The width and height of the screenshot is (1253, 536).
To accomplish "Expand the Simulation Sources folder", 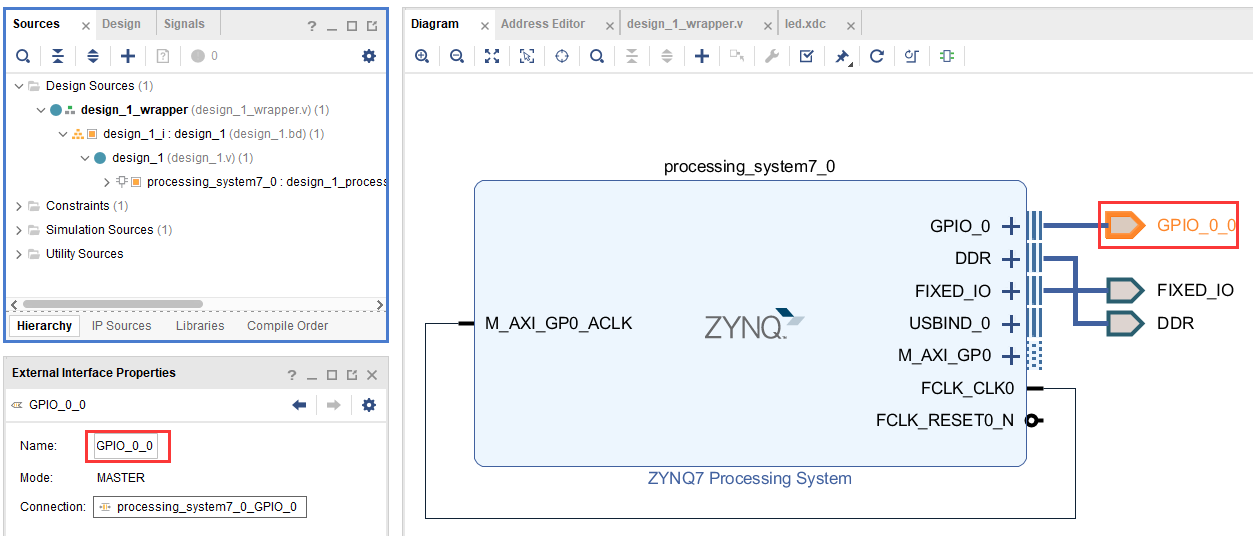I will pyautogui.click(x=19, y=230).
